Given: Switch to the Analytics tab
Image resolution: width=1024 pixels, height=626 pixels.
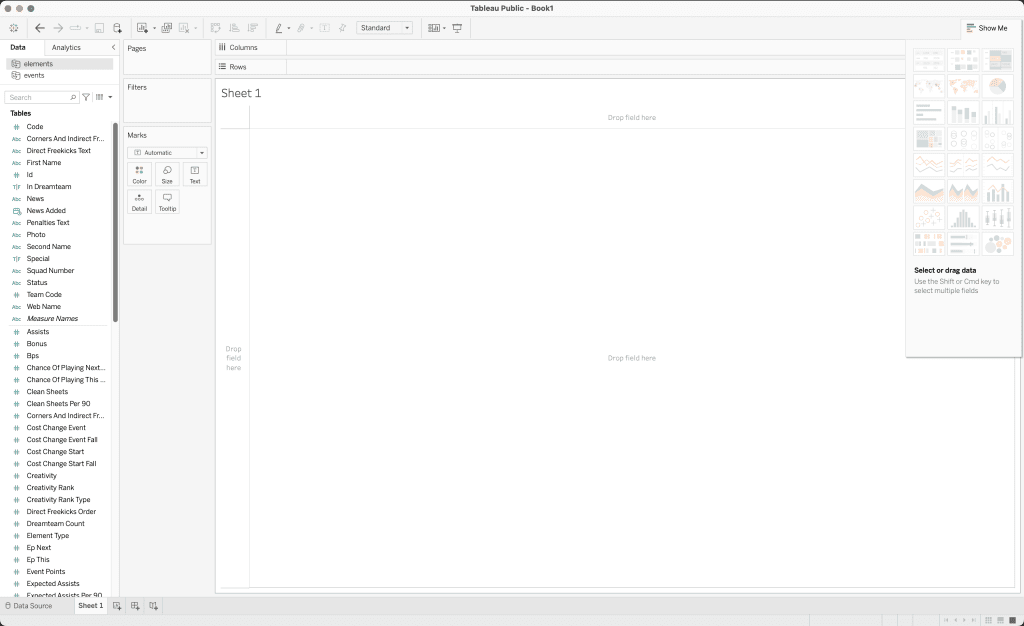Looking at the screenshot, I should click(66, 48).
